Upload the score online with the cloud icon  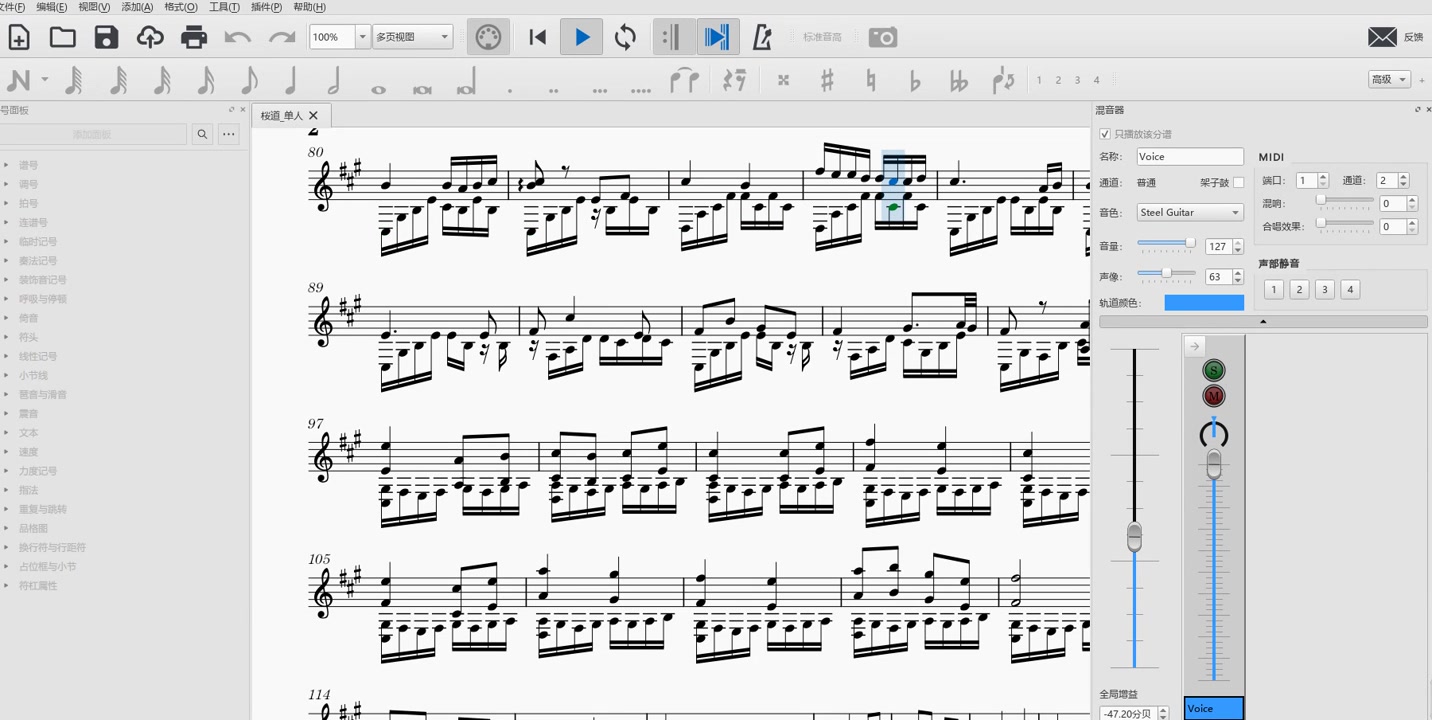150,38
